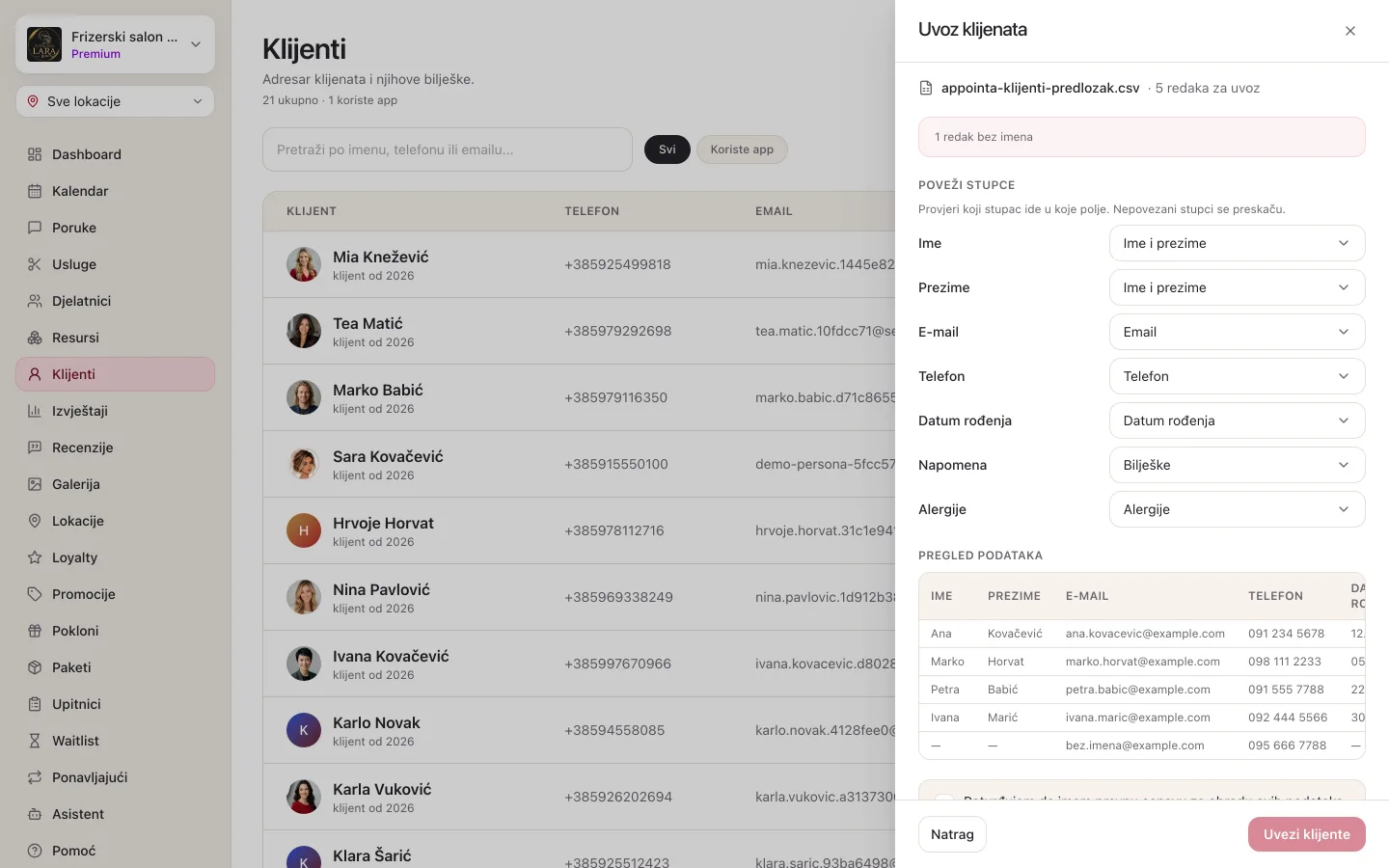Select the Koriste app filter tab
Screen dimensions: 1389x868
tap(742, 149)
